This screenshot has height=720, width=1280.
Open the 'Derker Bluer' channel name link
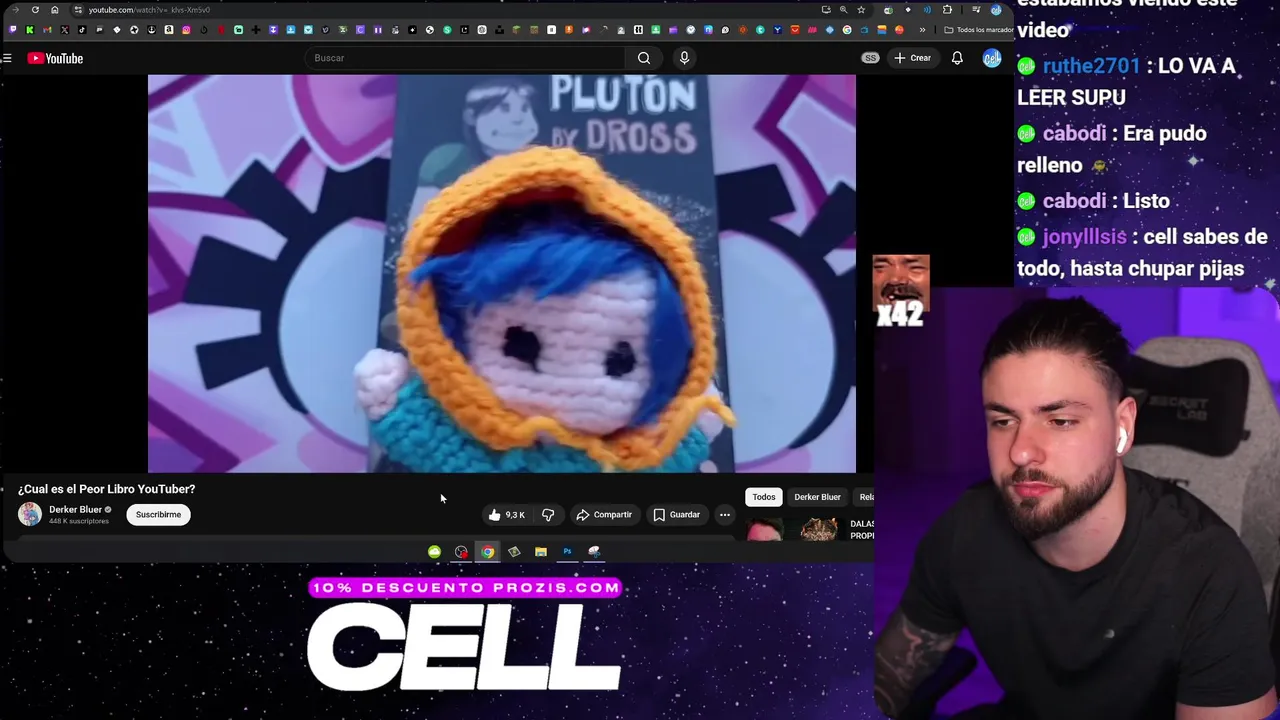point(75,509)
